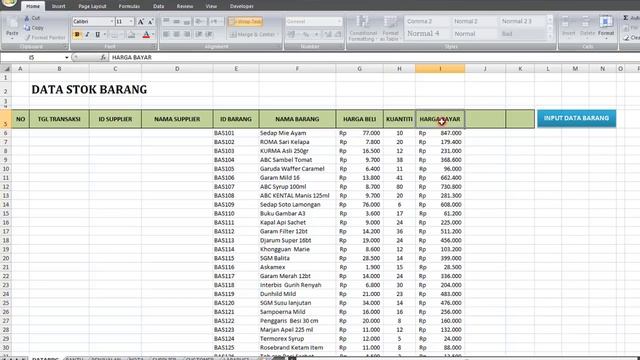Screen dimensions: 640x360
Task: Apply the Comma 2 cell style
Action: pyautogui.click(x=427, y=21)
